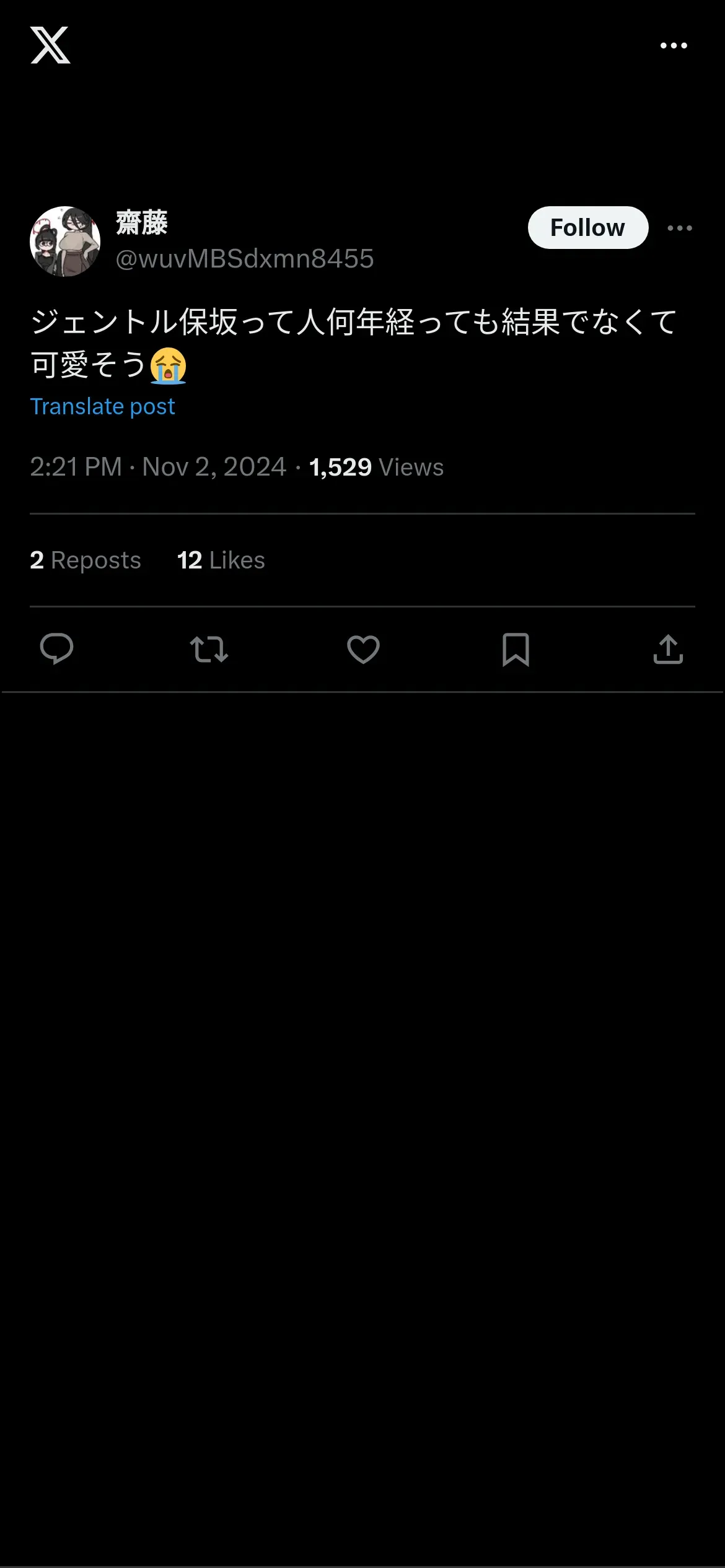View the 2 Reposts list
This screenshot has width=725, height=1568.
(86, 560)
